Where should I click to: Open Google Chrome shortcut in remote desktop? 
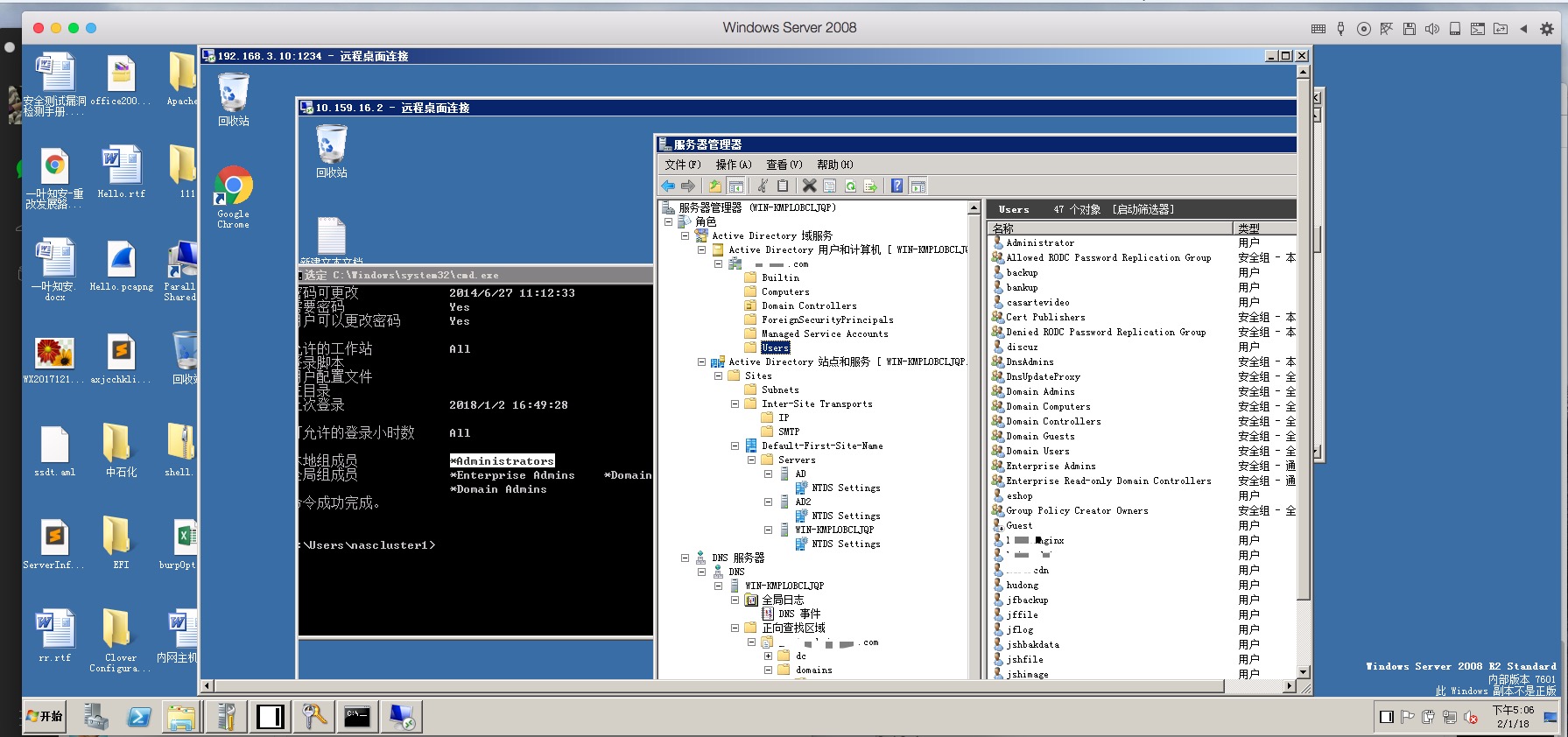pos(233,198)
